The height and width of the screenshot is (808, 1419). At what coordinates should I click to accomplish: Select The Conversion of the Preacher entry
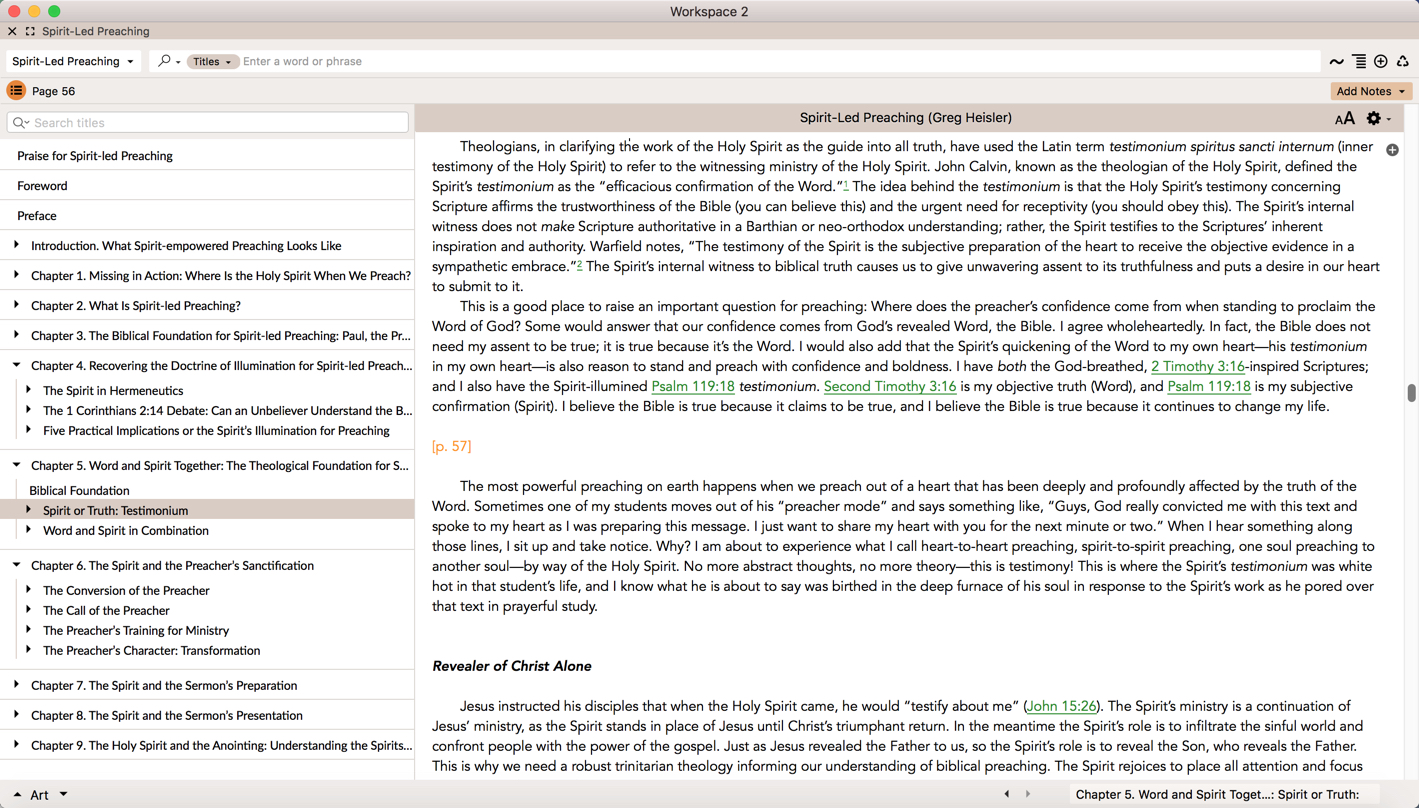pyautogui.click(x=126, y=591)
